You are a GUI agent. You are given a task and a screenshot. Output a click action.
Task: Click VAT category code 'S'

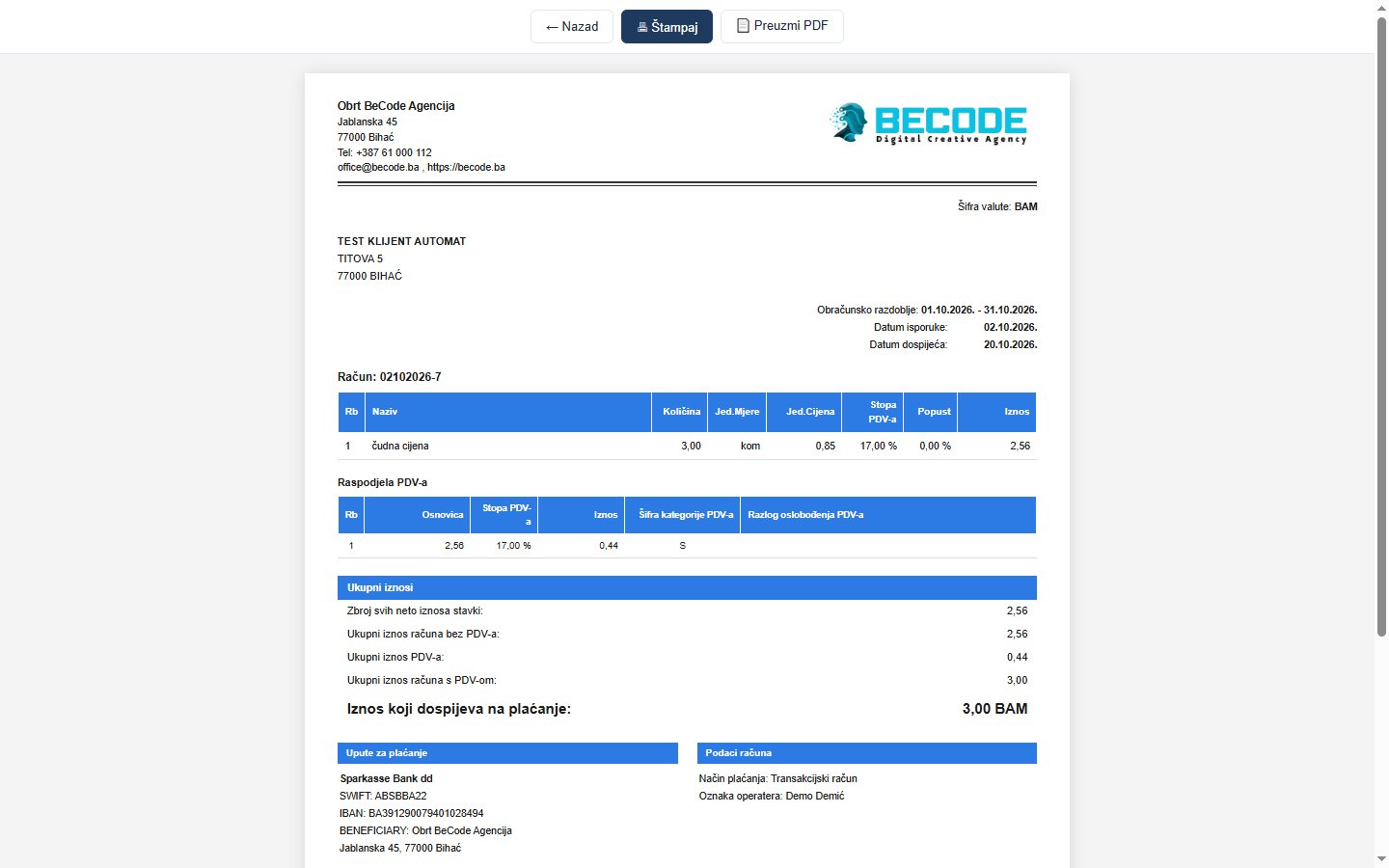[683, 546]
